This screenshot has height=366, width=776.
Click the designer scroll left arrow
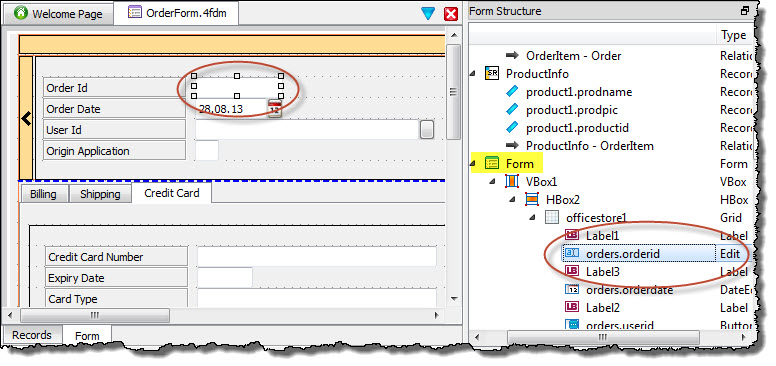coord(11,315)
